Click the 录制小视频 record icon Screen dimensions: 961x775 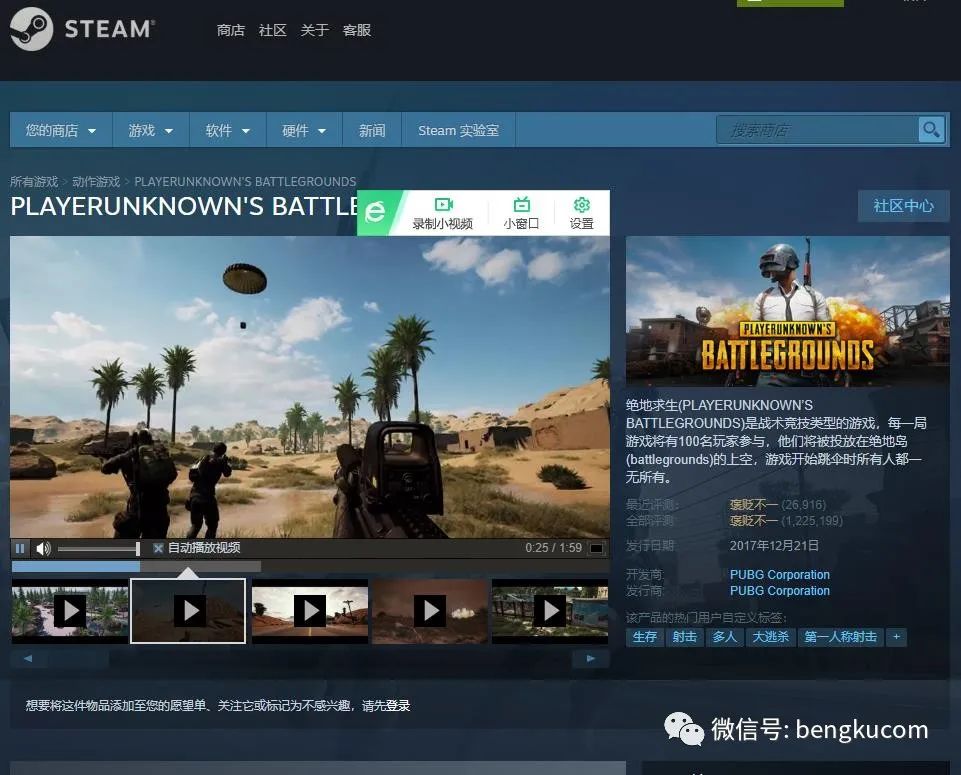(443, 213)
